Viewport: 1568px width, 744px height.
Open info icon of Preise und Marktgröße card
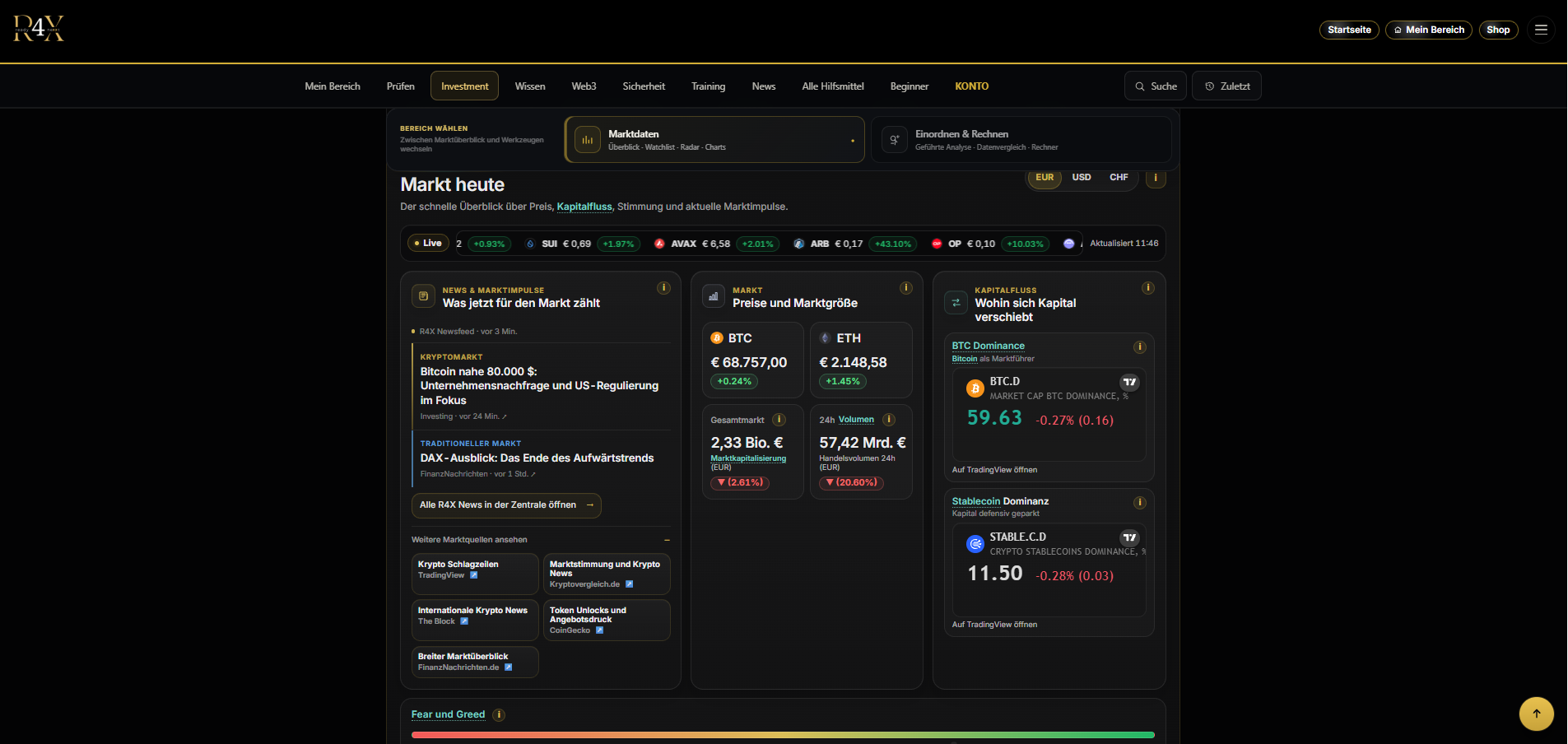coord(905,288)
